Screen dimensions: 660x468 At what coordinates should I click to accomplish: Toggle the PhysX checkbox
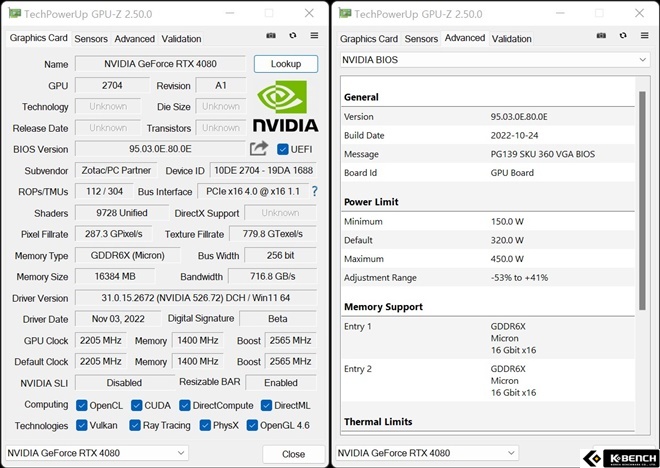click(205, 425)
